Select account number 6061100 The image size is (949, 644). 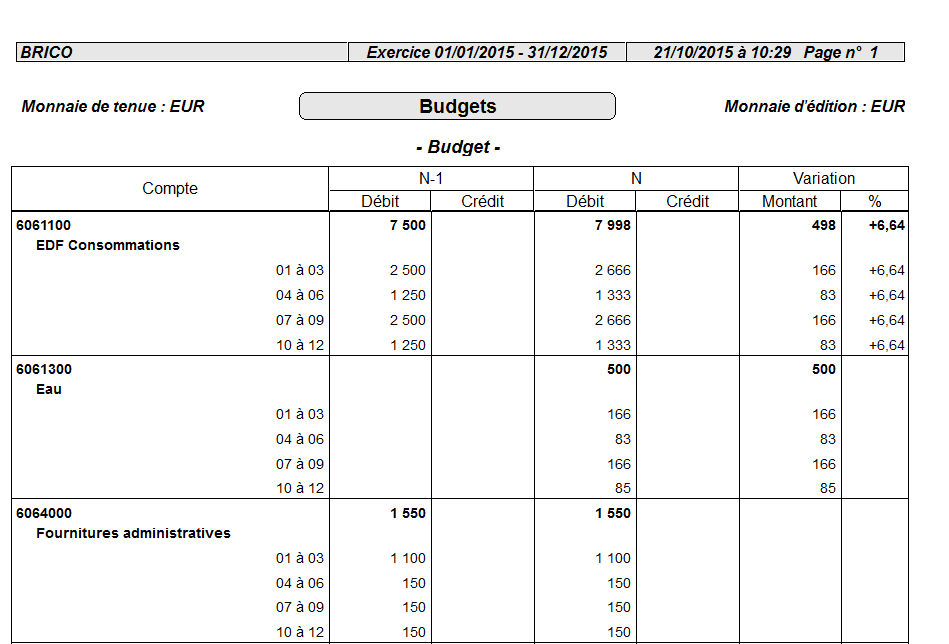tap(44, 226)
